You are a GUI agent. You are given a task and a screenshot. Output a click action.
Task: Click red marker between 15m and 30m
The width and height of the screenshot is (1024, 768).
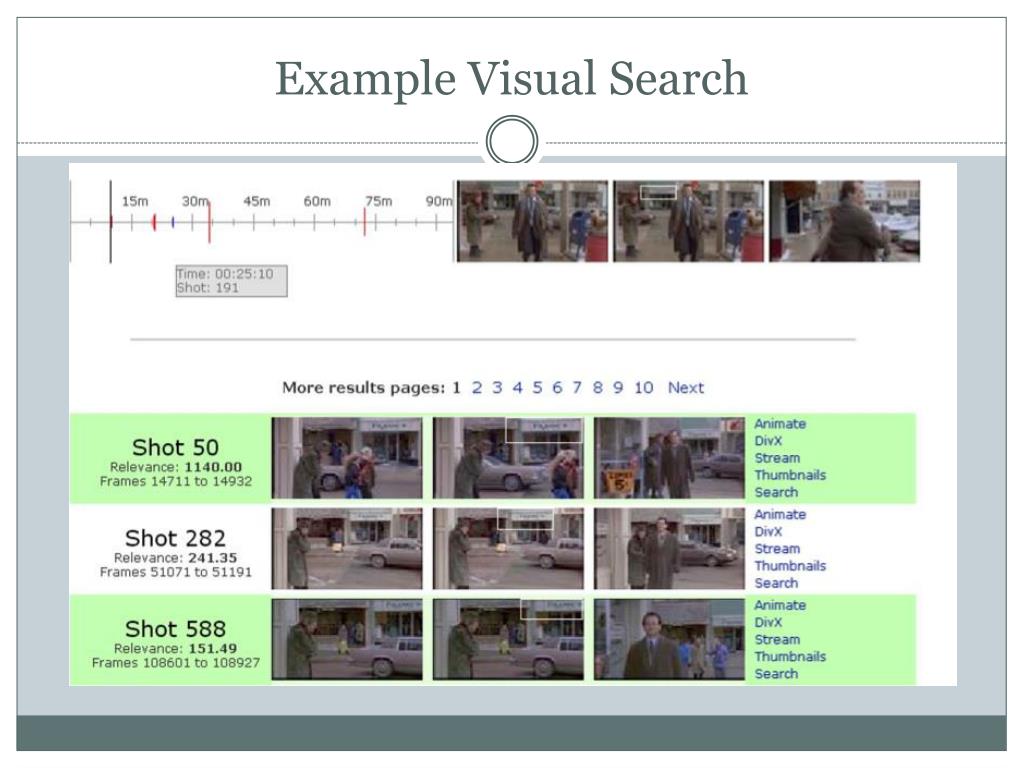tap(154, 222)
